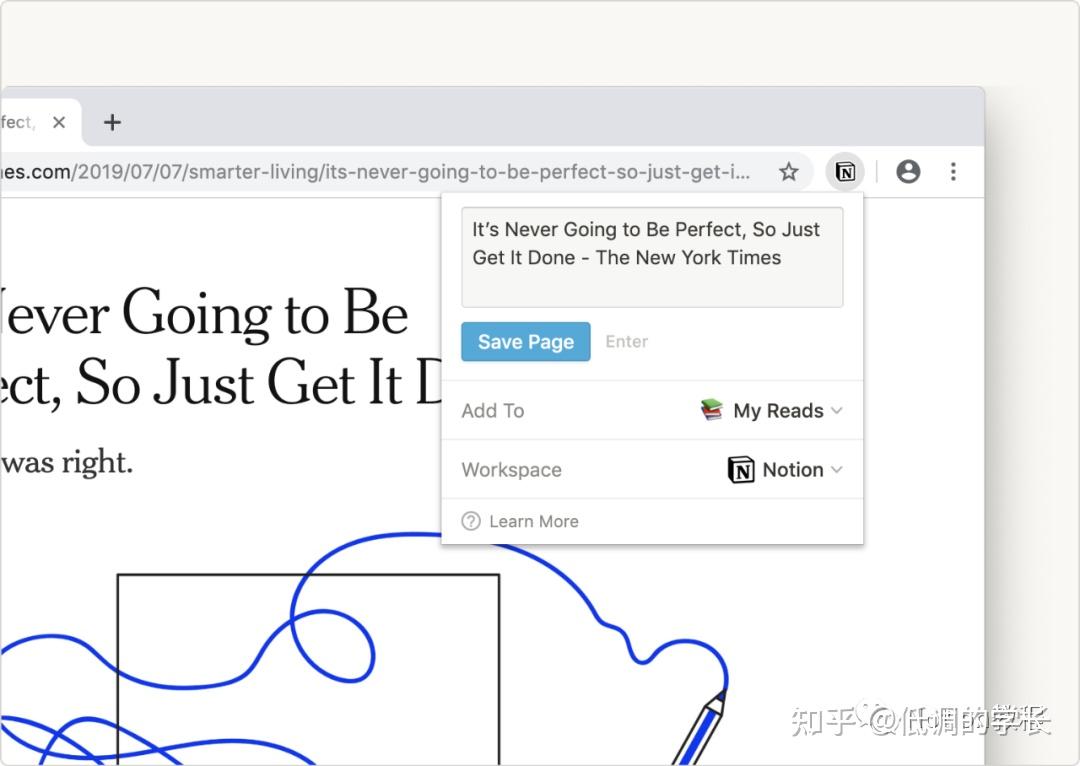Open the Add To destination dropdown

point(778,410)
